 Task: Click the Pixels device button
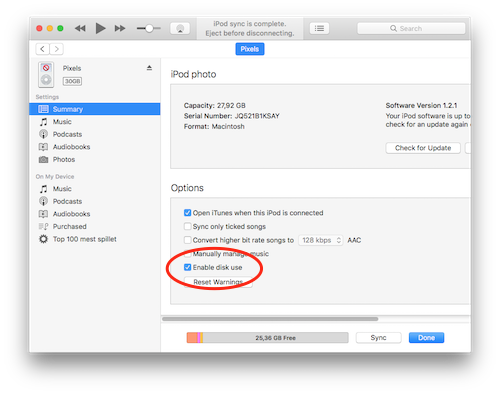pyautogui.click(x=250, y=49)
